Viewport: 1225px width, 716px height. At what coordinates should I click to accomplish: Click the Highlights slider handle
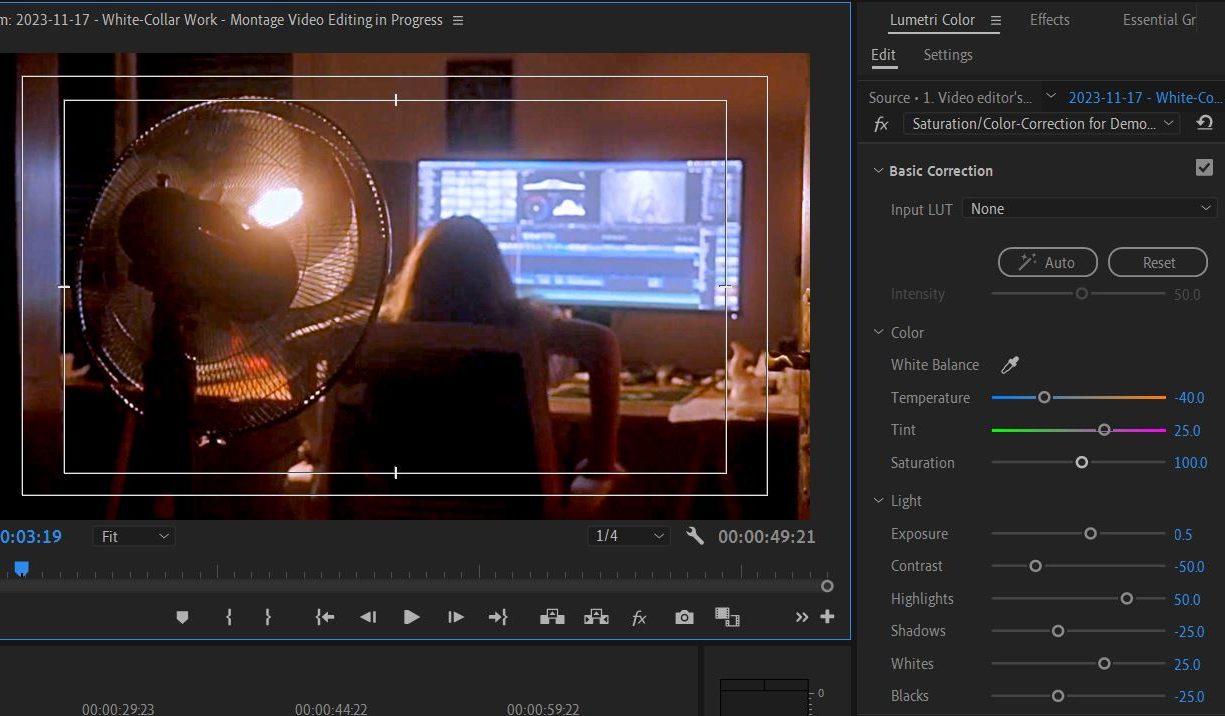[x=1126, y=599]
